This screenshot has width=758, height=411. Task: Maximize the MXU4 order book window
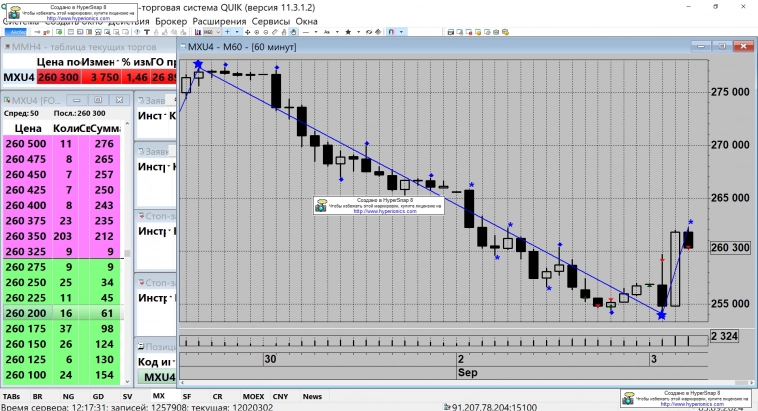(x=98, y=100)
